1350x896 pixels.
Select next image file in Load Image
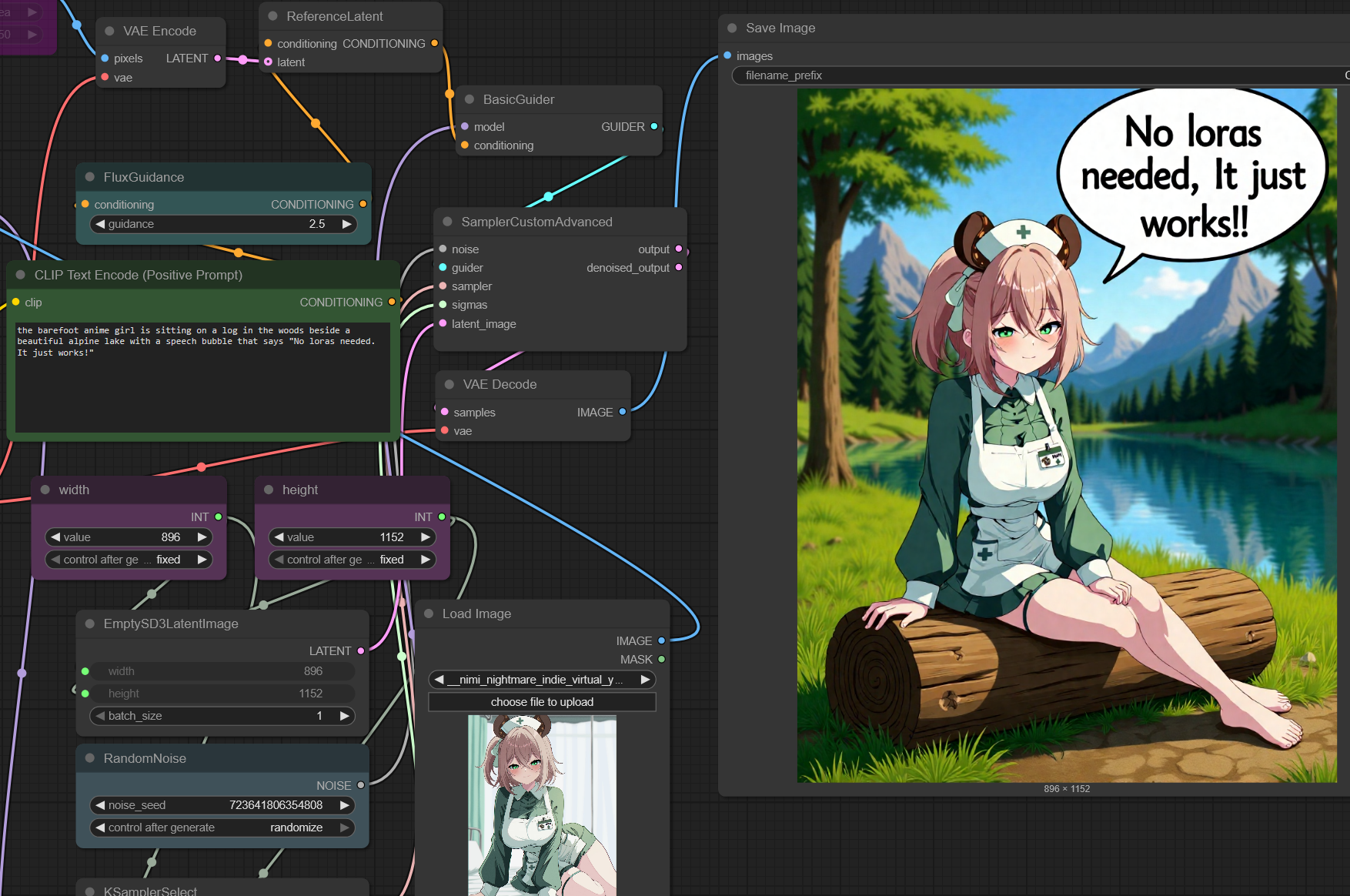click(x=645, y=680)
